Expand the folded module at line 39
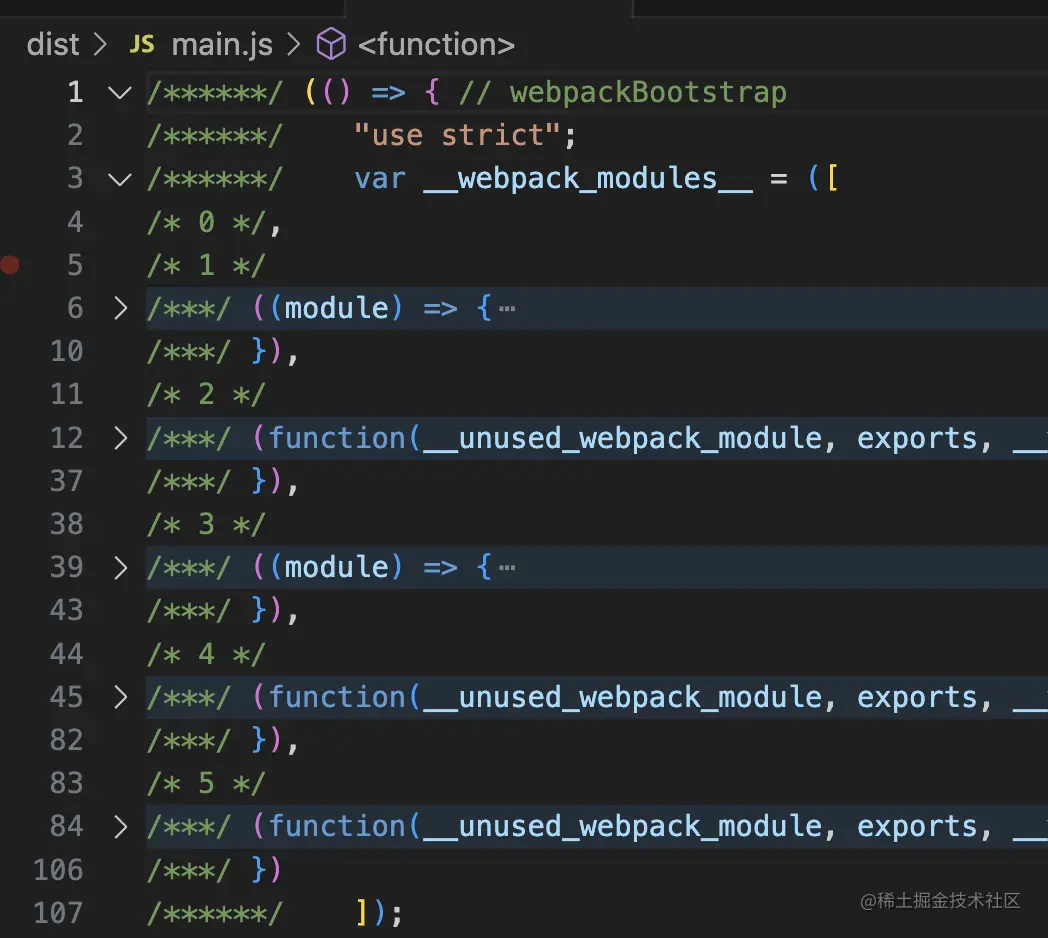Screen dimensions: 1048x938 click(x=120, y=568)
